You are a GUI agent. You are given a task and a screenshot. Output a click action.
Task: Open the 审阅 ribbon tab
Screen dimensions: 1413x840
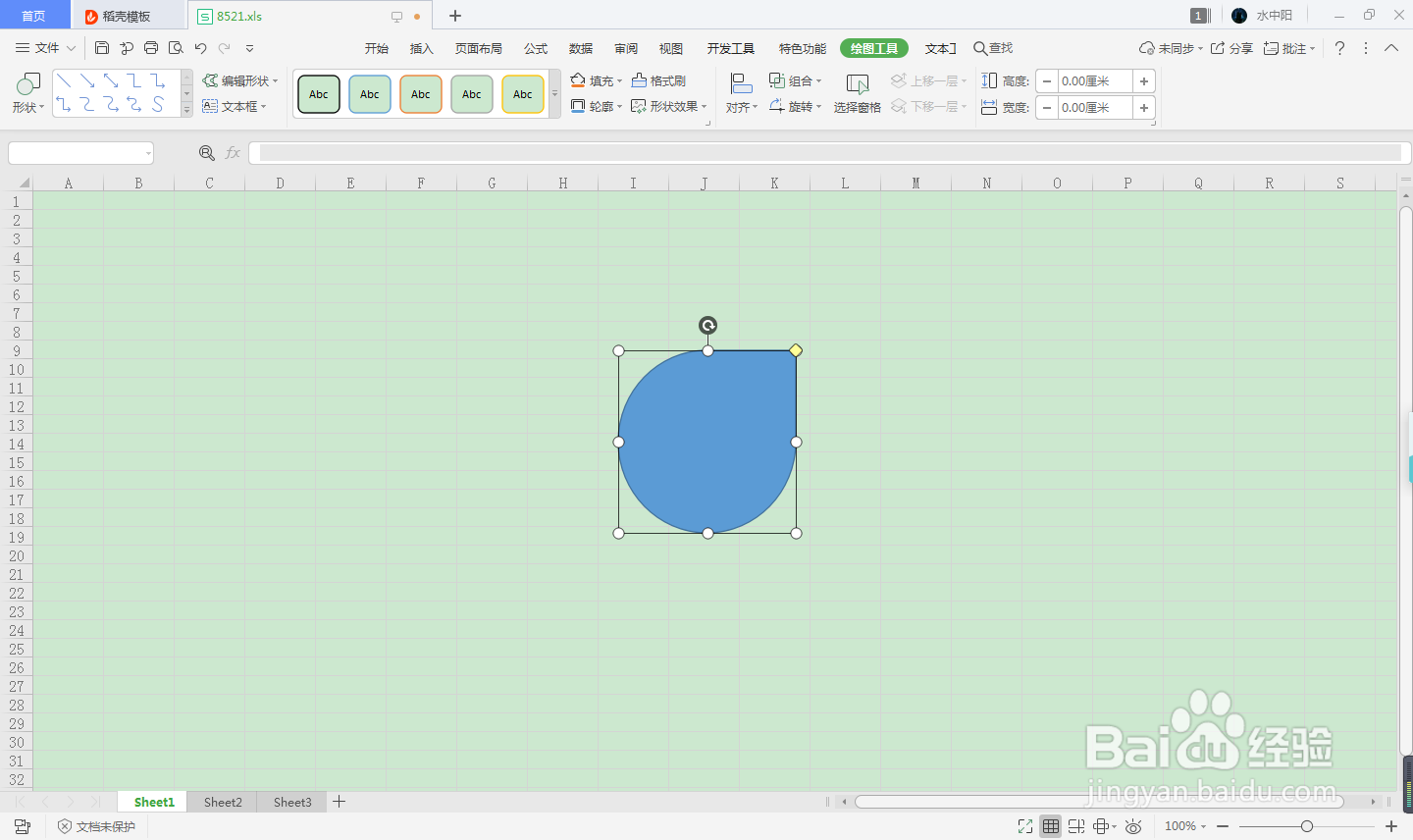(x=626, y=48)
